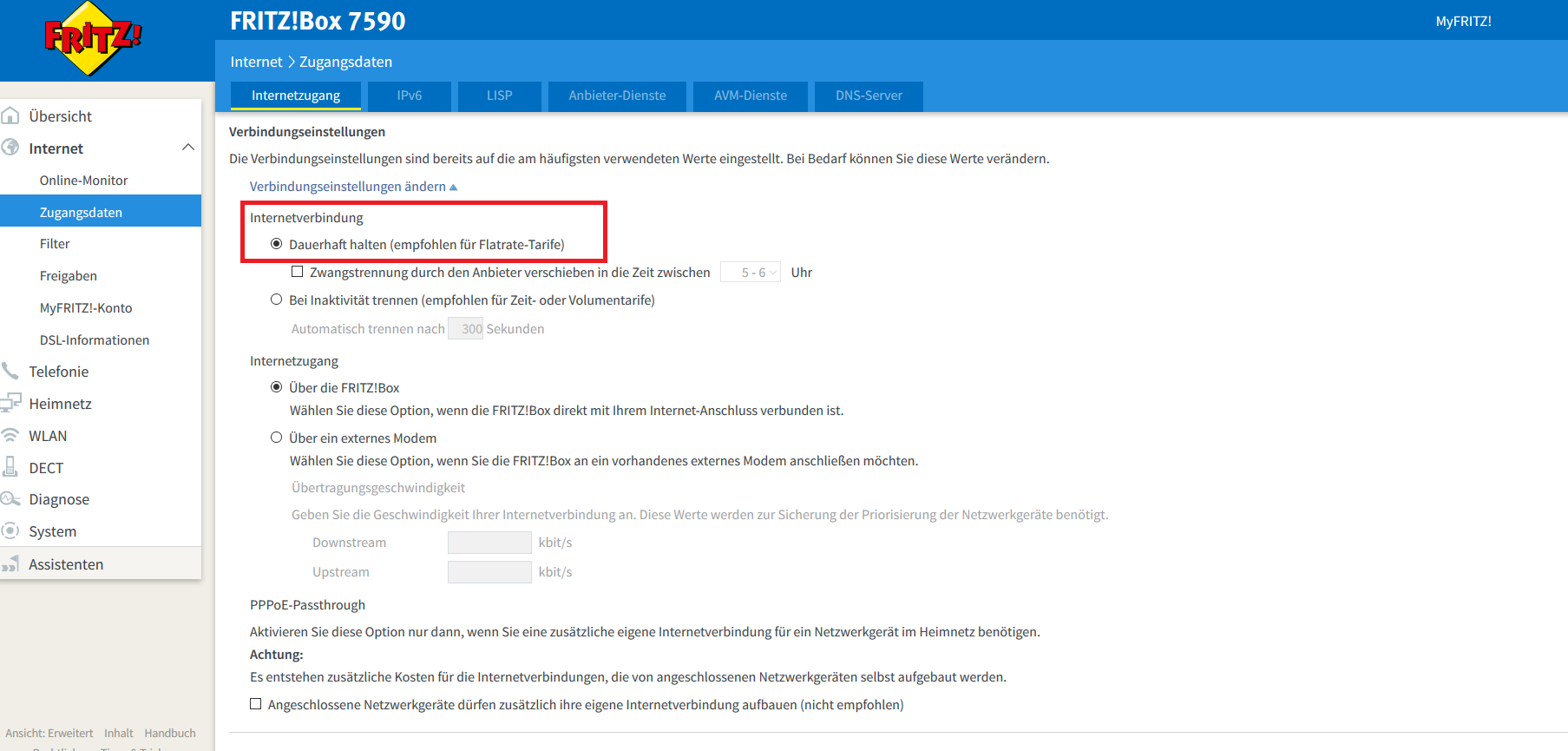Click the Downstream kbit/s field
The height and width of the screenshot is (751, 1568).
click(x=489, y=543)
